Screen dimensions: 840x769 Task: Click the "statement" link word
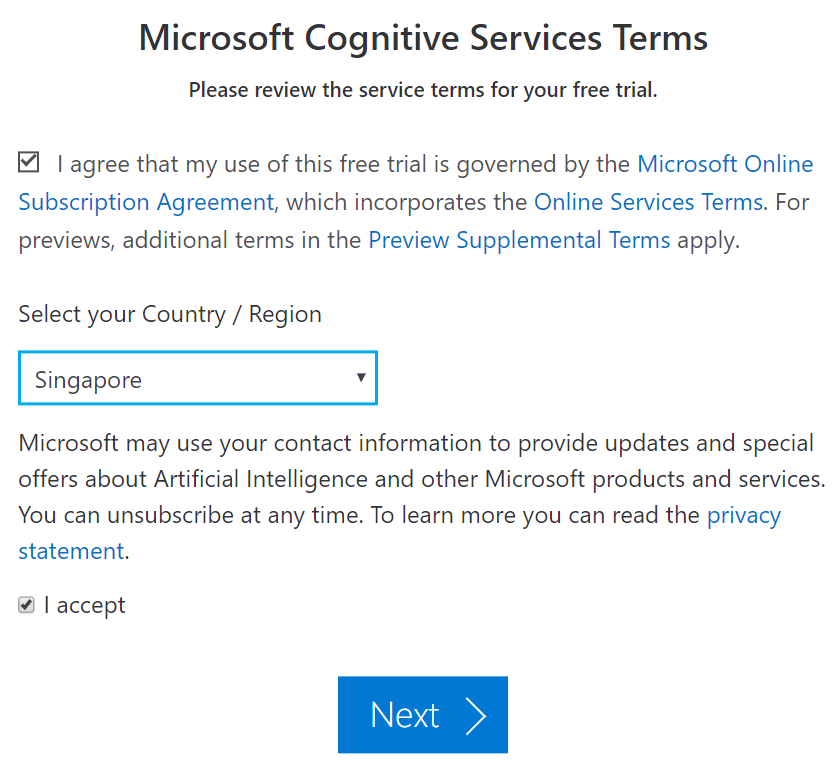(x=71, y=551)
